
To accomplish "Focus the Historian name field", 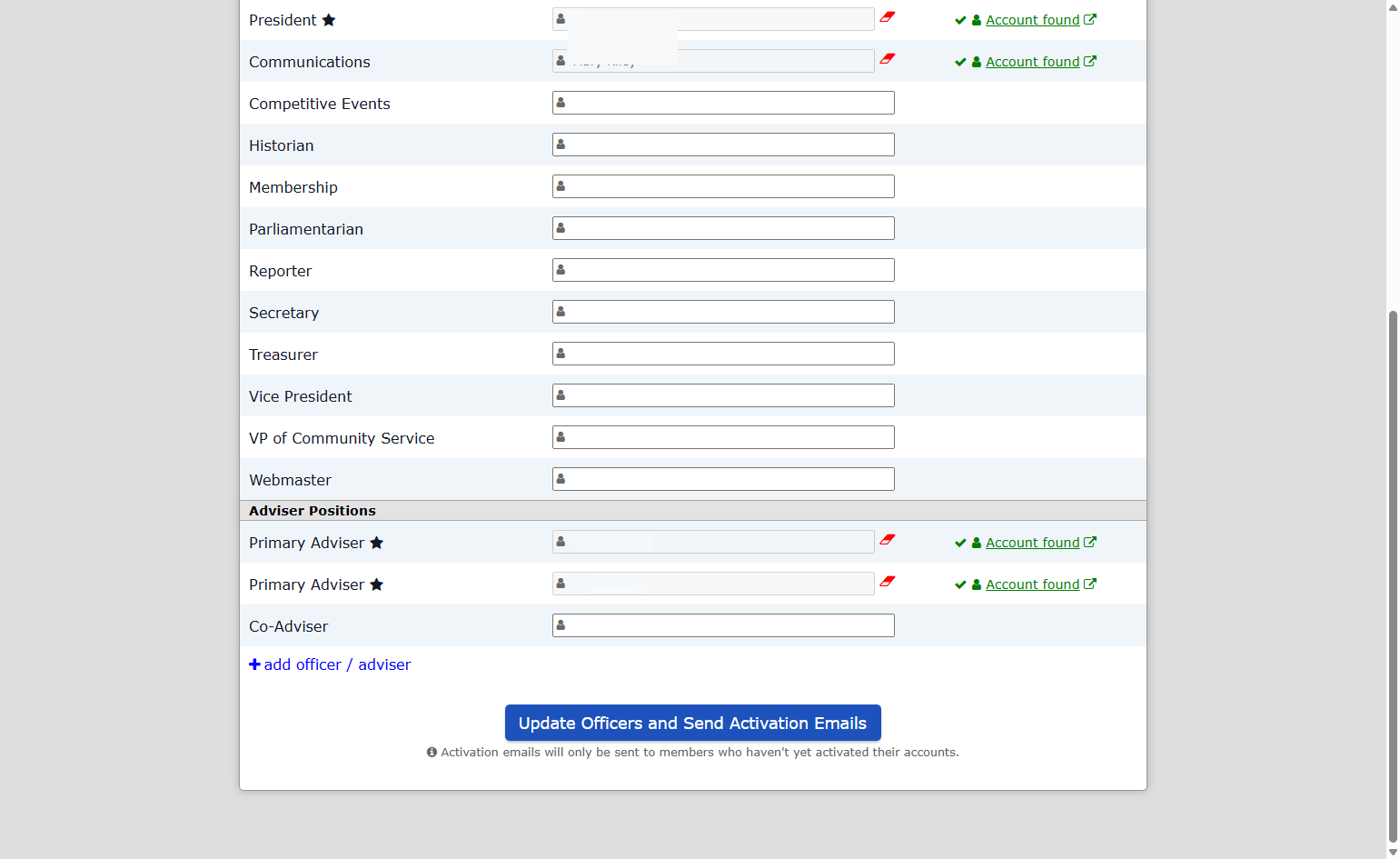I will click(723, 145).
